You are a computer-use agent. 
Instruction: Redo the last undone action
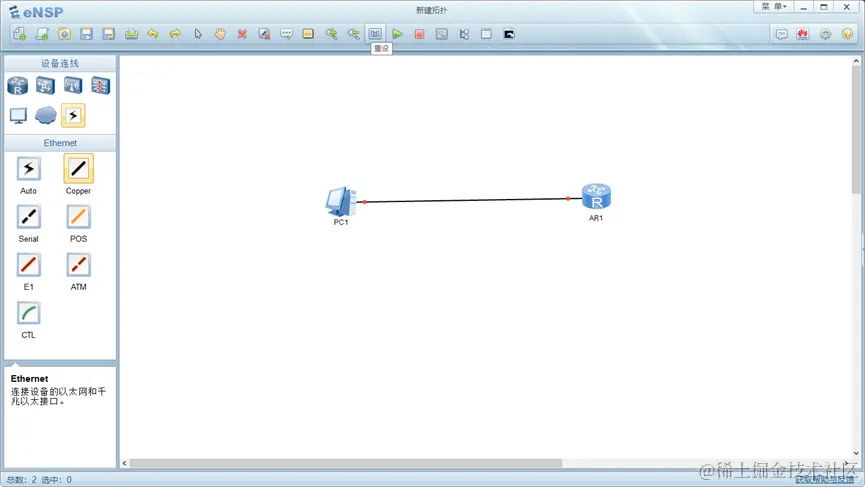click(x=175, y=34)
